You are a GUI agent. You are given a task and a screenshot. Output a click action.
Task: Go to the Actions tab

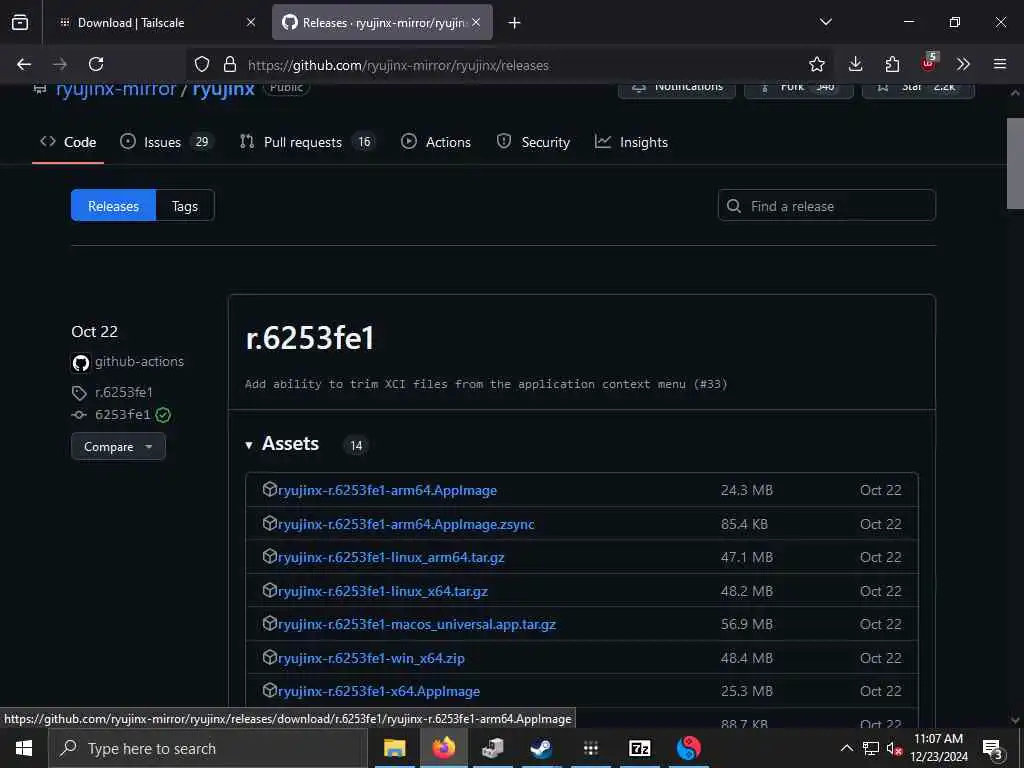tap(436, 142)
